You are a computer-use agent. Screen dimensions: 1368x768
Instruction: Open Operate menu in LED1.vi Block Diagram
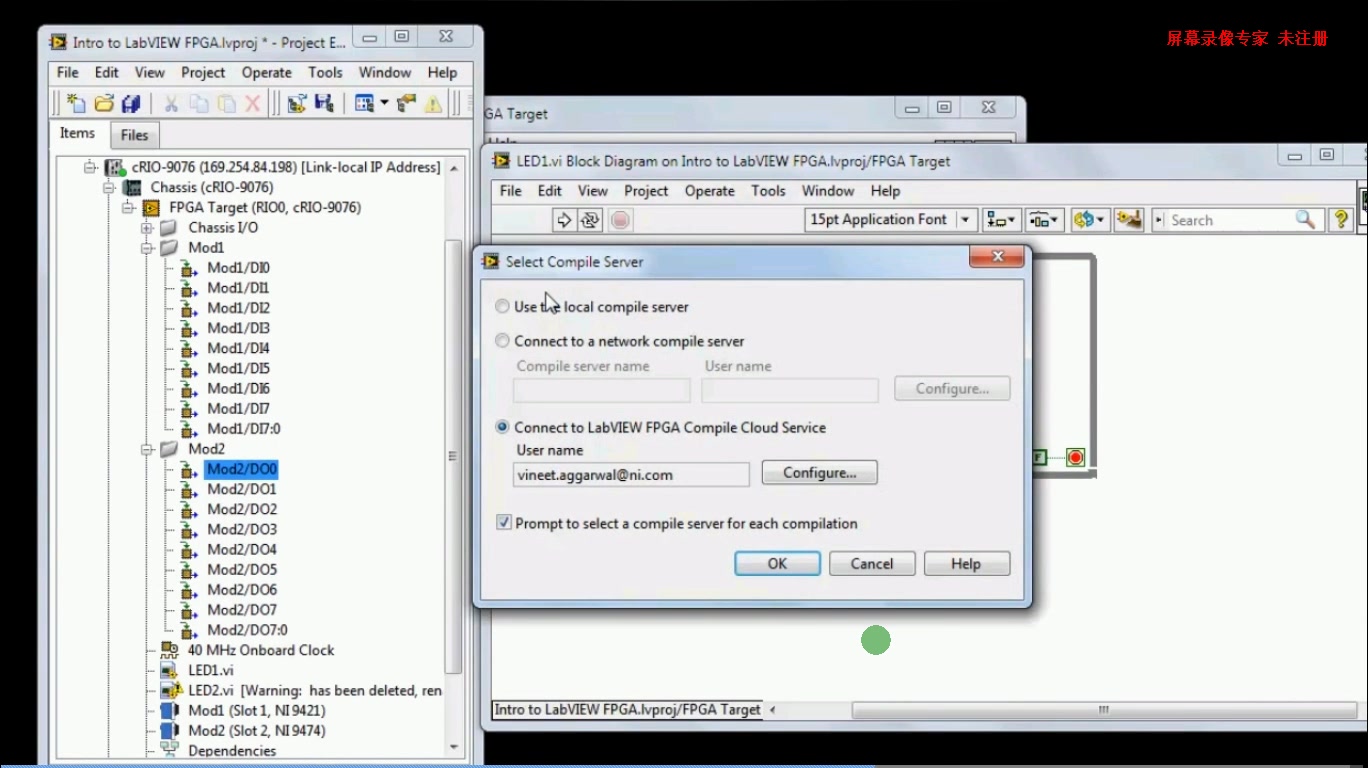point(710,190)
